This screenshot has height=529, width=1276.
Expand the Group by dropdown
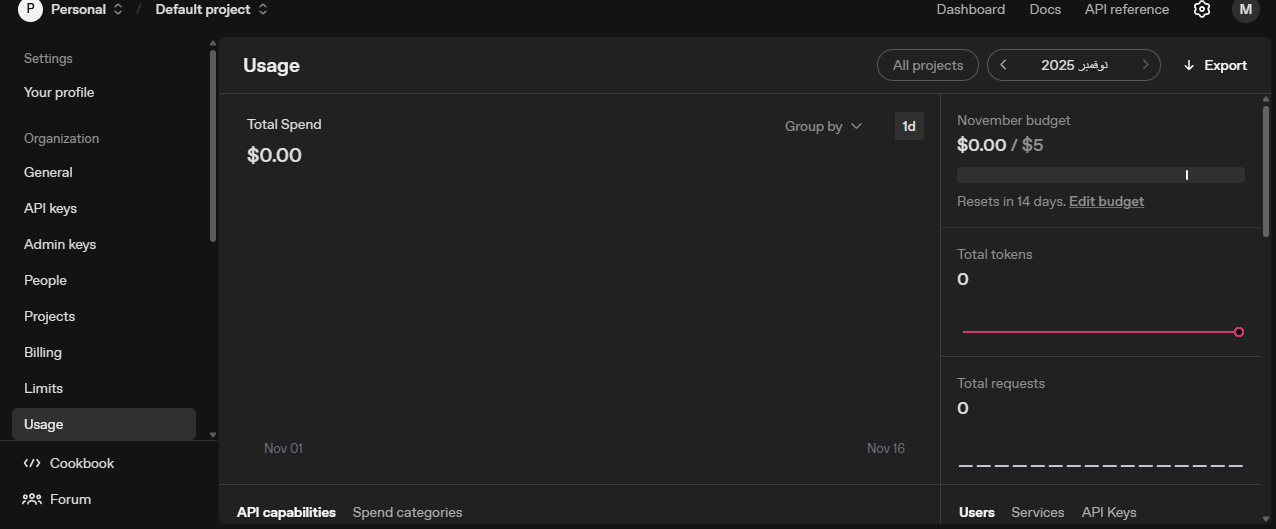tap(823, 126)
